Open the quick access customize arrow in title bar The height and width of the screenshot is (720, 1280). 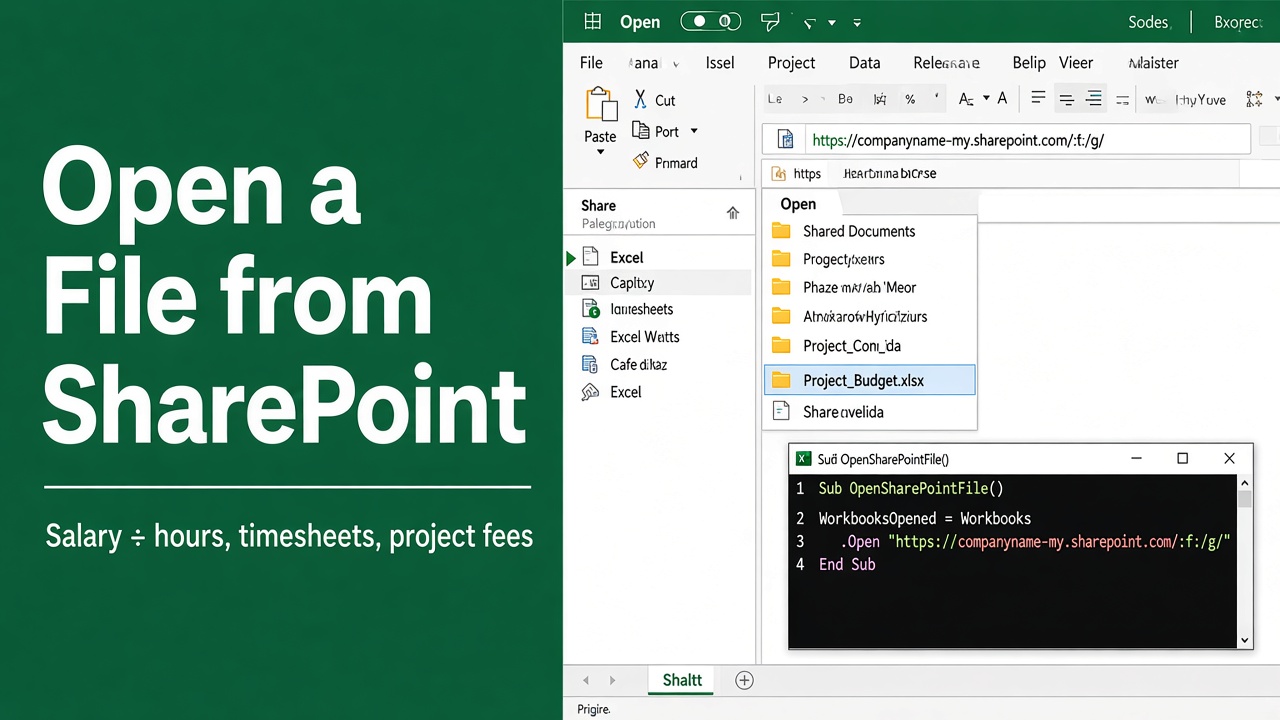858,23
